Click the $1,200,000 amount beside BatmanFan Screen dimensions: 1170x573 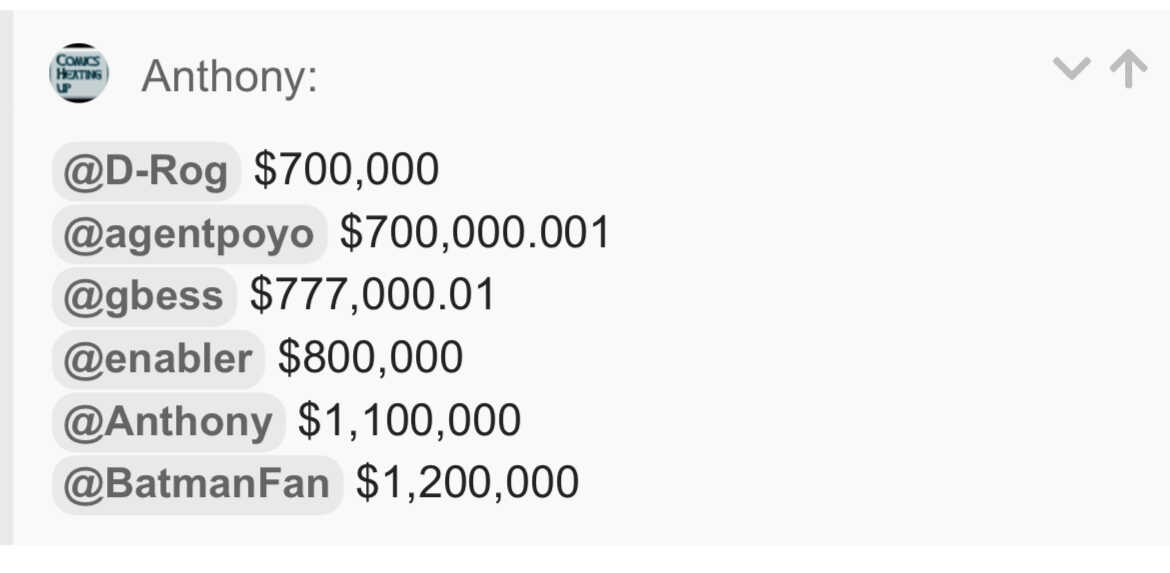(467, 483)
